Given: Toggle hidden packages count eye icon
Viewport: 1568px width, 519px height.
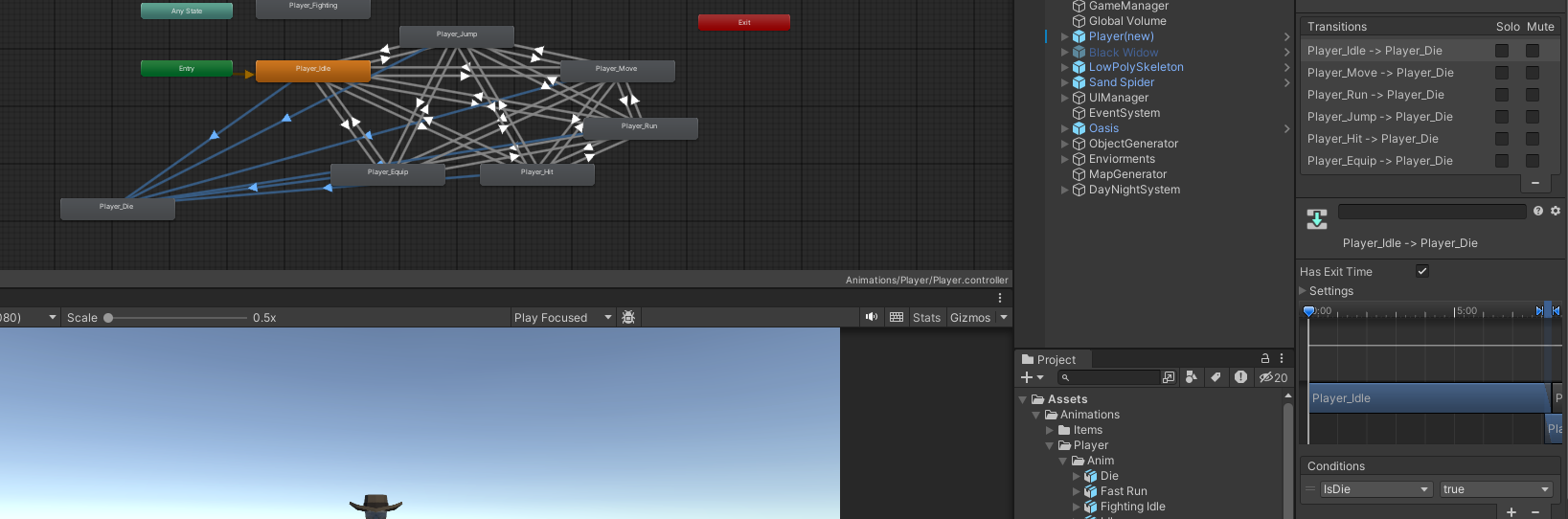Looking at the screenshot, I should 1273,377.
